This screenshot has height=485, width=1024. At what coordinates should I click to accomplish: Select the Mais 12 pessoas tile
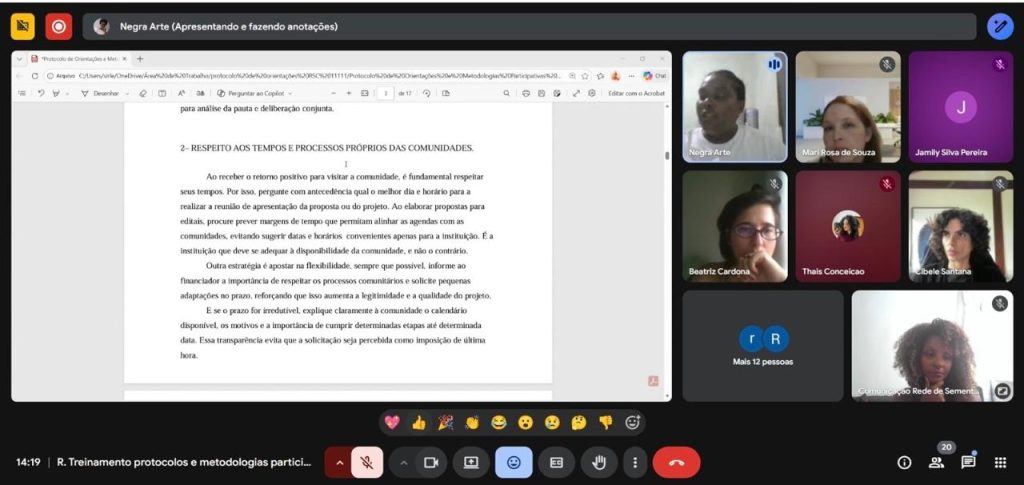click(x=762, y=345)
